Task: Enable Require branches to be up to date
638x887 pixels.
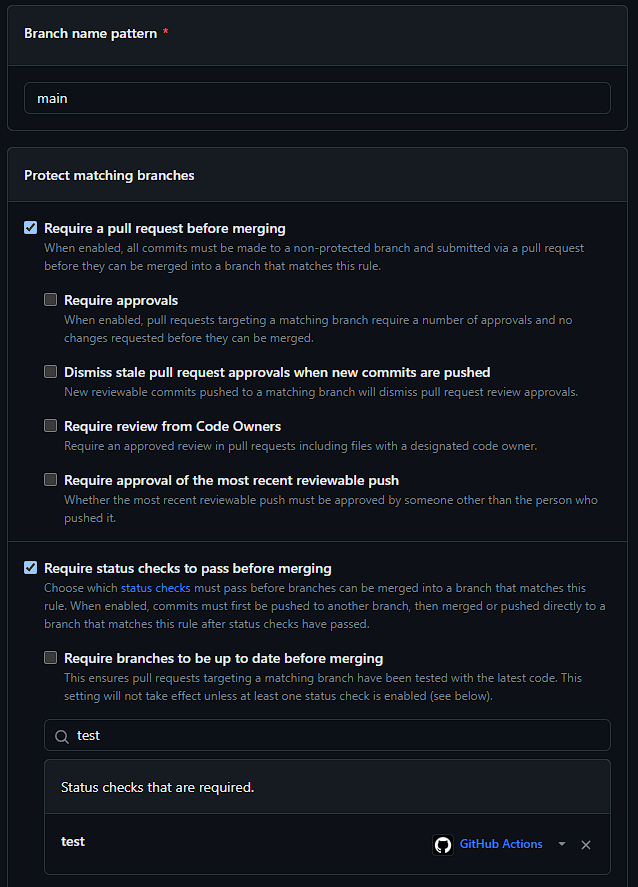Action: click(x=50, y=657)
